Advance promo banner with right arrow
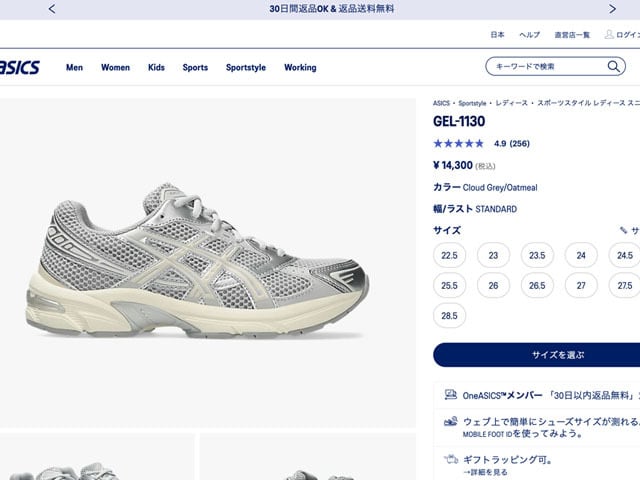Viewport: 640px width, 480px height. 612,9
